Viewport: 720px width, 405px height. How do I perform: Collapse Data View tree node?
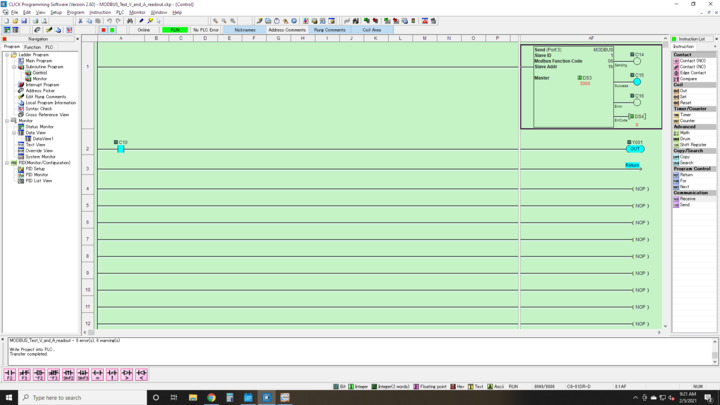(x=14, y=133)
